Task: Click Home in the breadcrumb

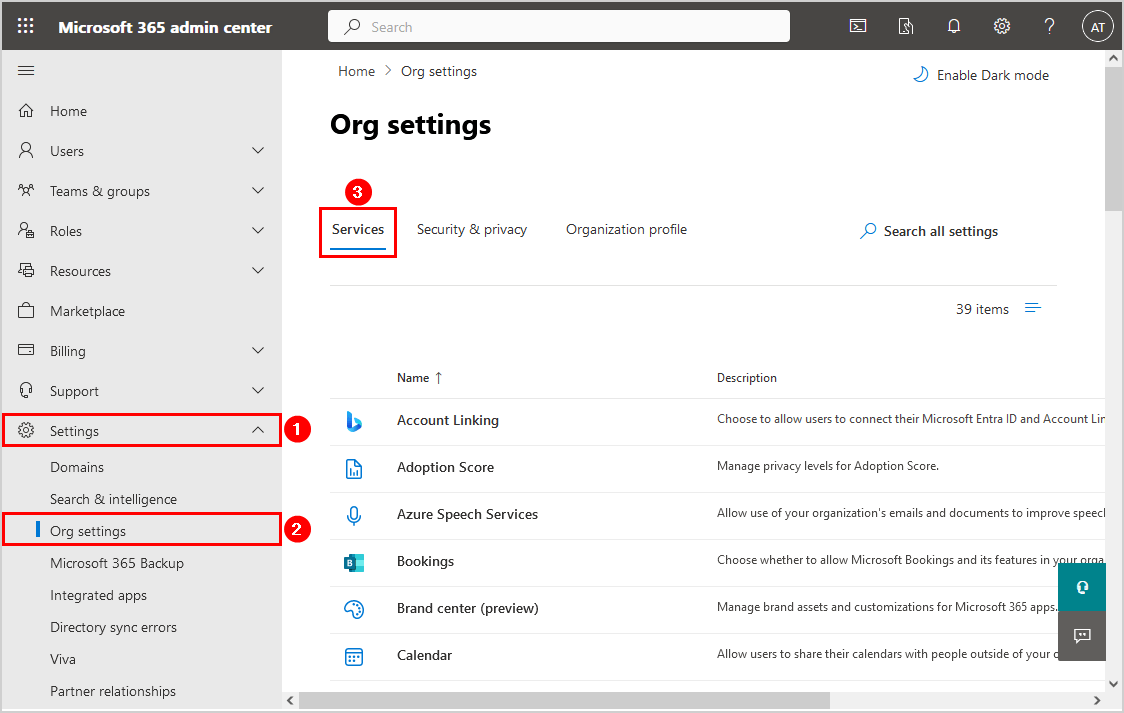Action: coord(356,71)
